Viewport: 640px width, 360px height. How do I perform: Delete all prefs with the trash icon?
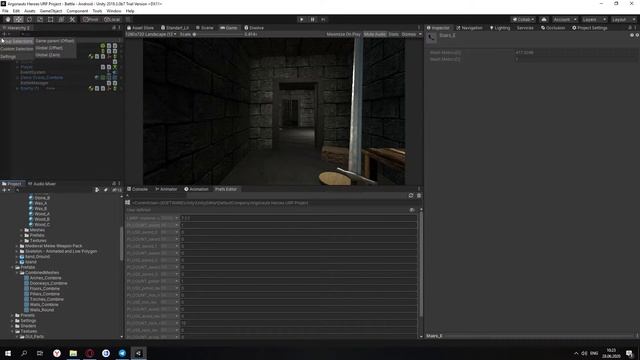coord(419,196)
